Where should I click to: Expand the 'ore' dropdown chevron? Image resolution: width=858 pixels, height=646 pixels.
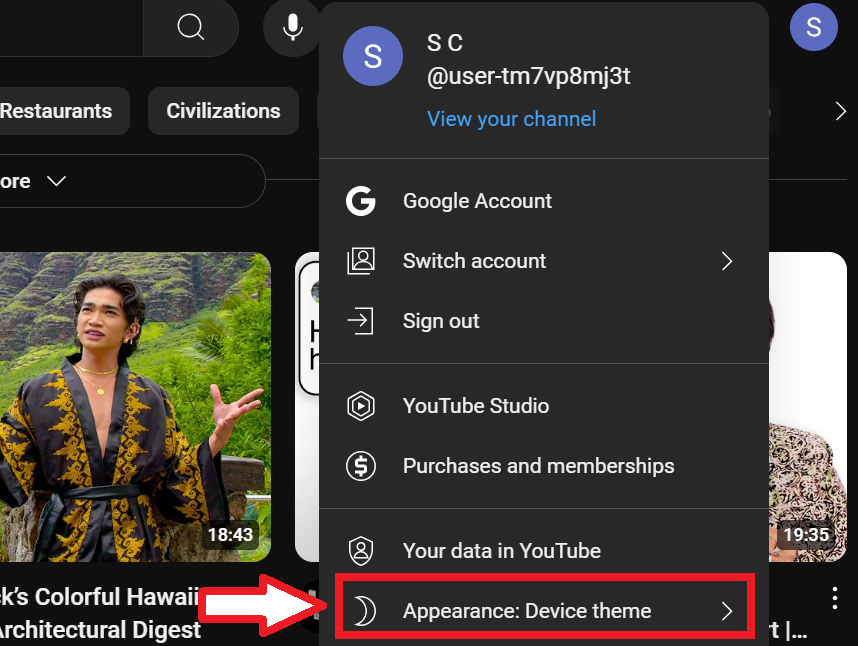[56, 181]
